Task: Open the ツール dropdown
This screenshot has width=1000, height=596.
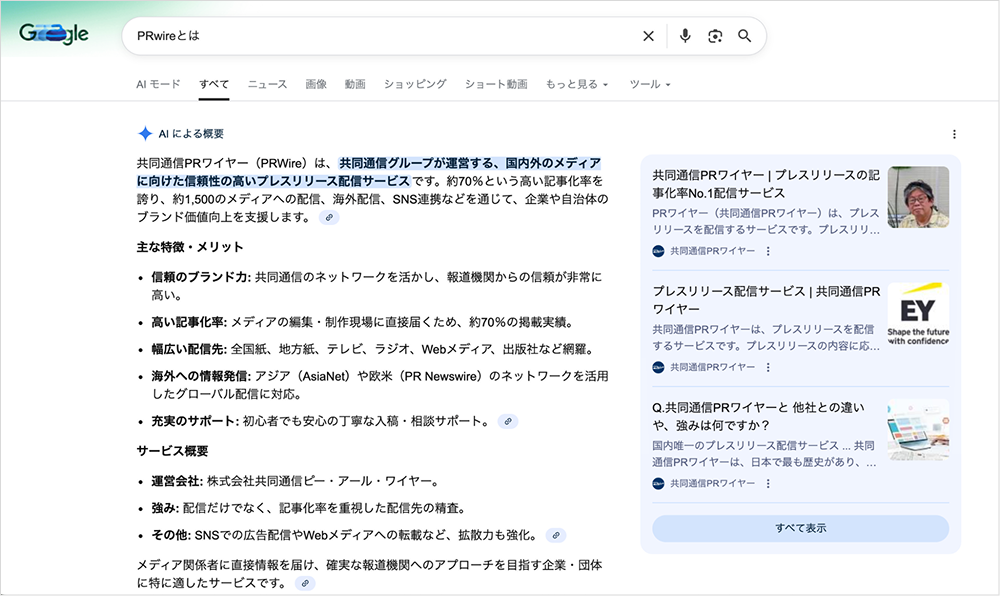Action: pos(649,84)
